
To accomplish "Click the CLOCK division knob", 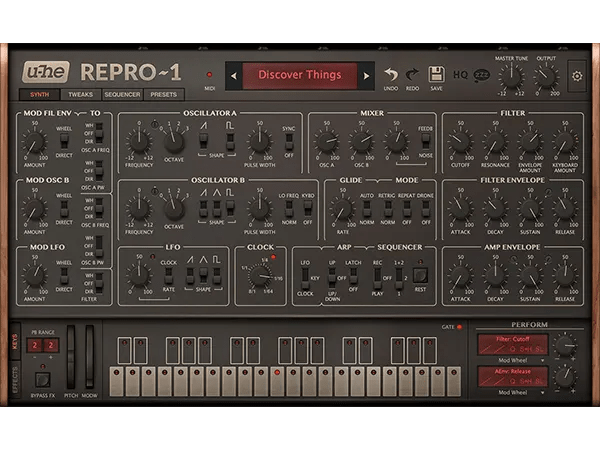I will pyautogui.click(x=260, y=276).
